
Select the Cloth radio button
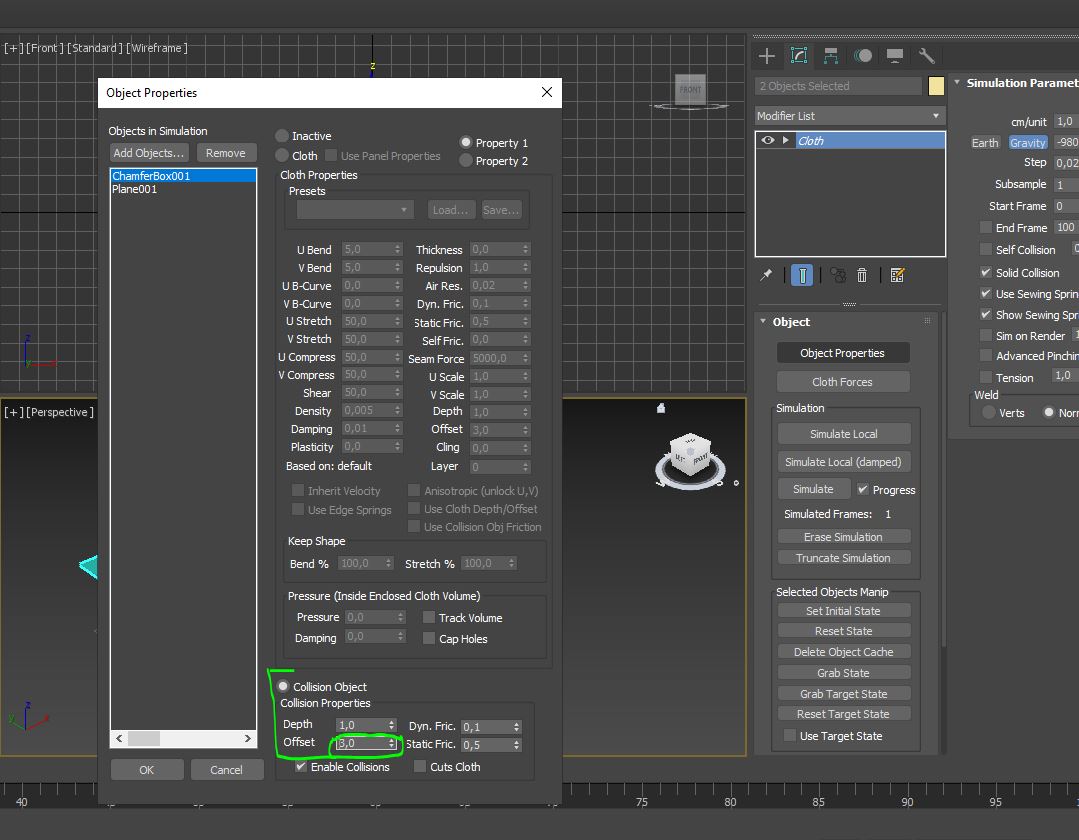(x=283, y=156)
